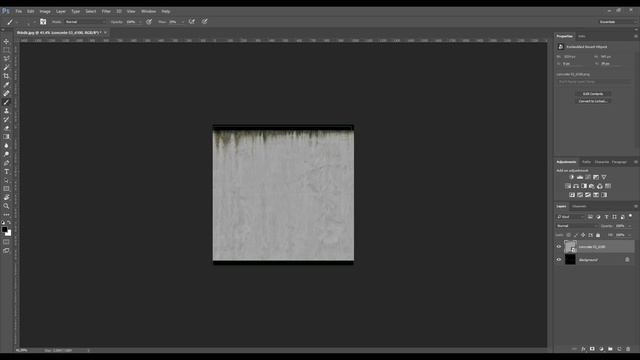Select the Brush tool in the toolbox

[6, 102]
